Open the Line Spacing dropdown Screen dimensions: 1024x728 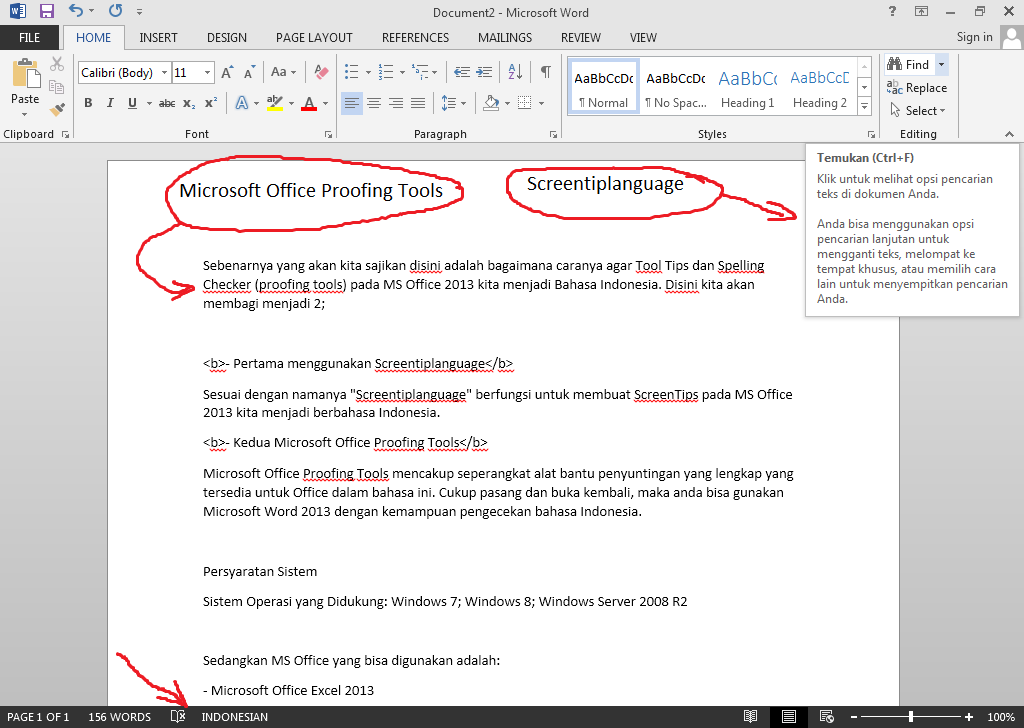coord(452,103)
